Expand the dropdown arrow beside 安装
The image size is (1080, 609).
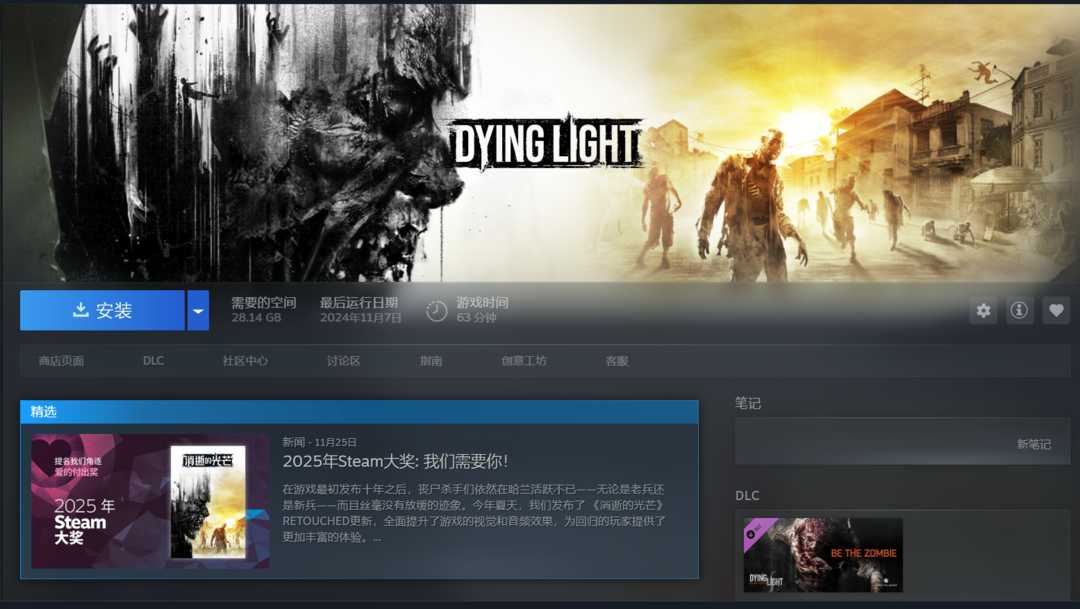198,310
